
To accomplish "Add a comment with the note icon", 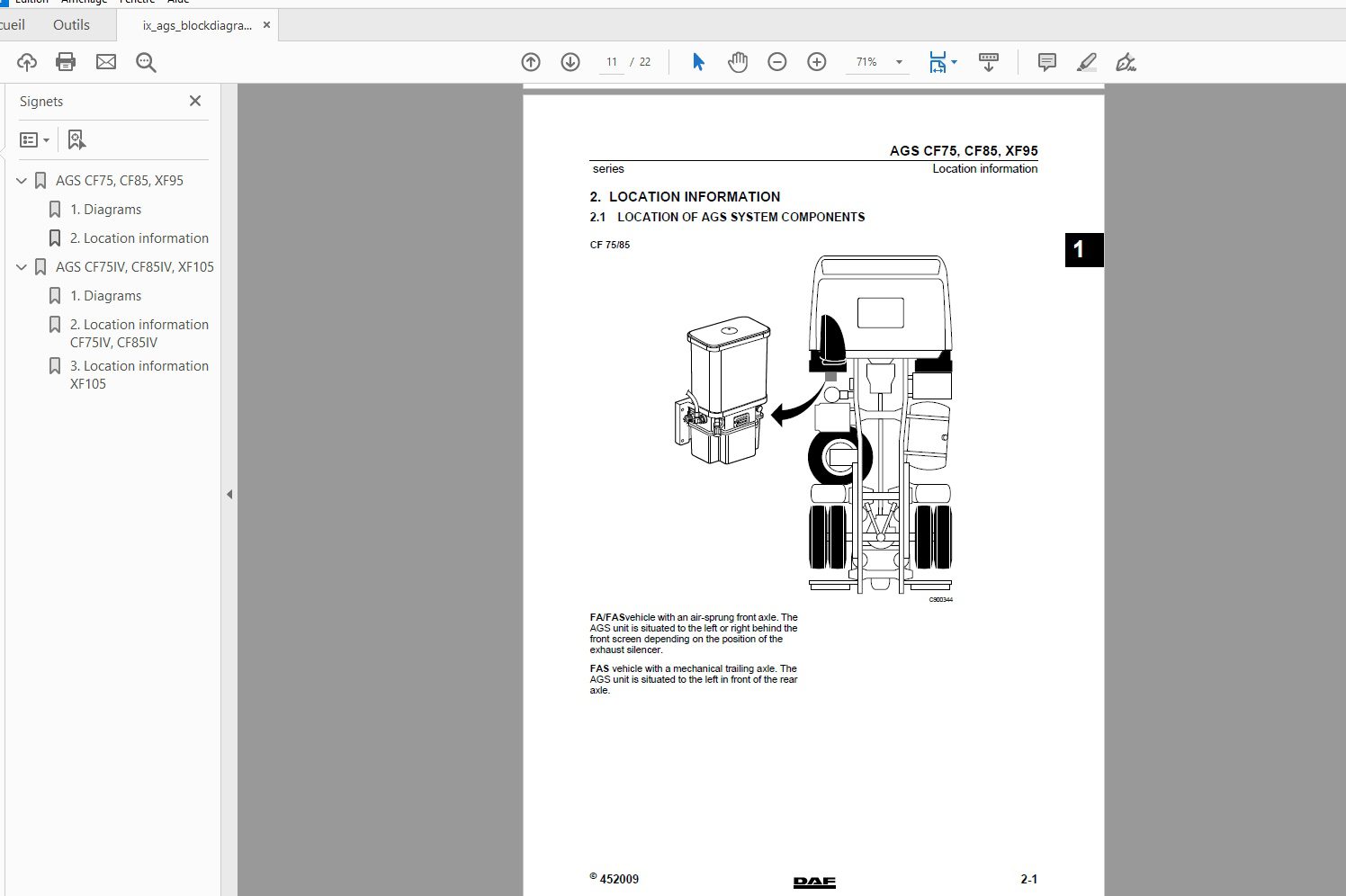I will pos(1047,62).
